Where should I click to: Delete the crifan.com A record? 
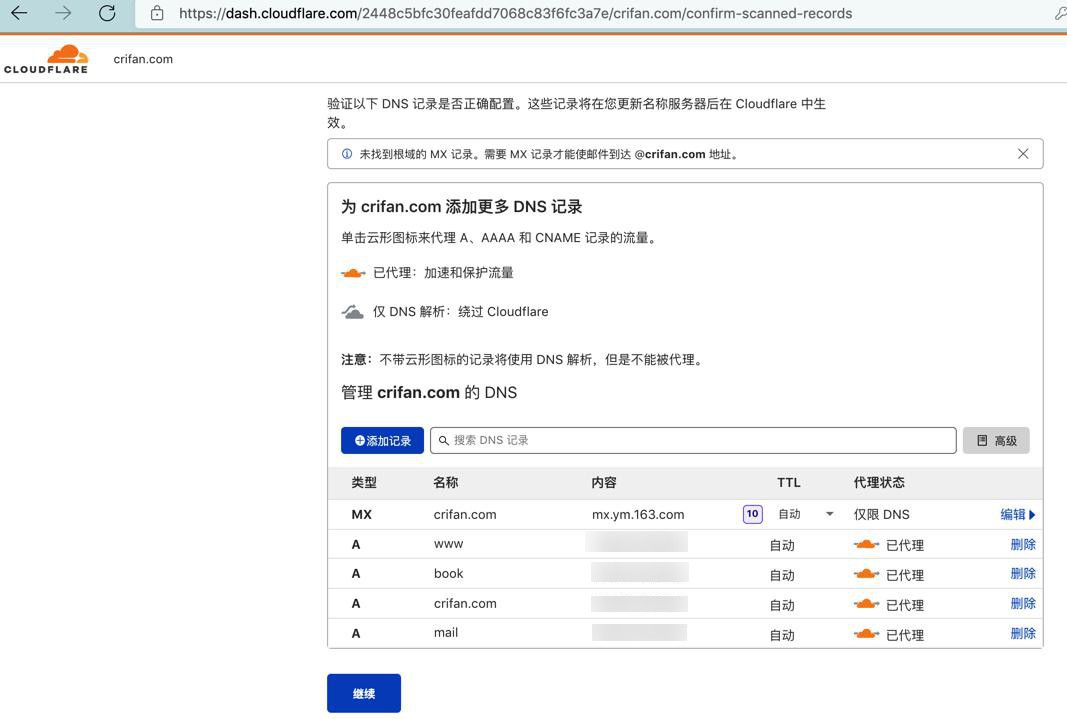click(x=1023, y=603)
